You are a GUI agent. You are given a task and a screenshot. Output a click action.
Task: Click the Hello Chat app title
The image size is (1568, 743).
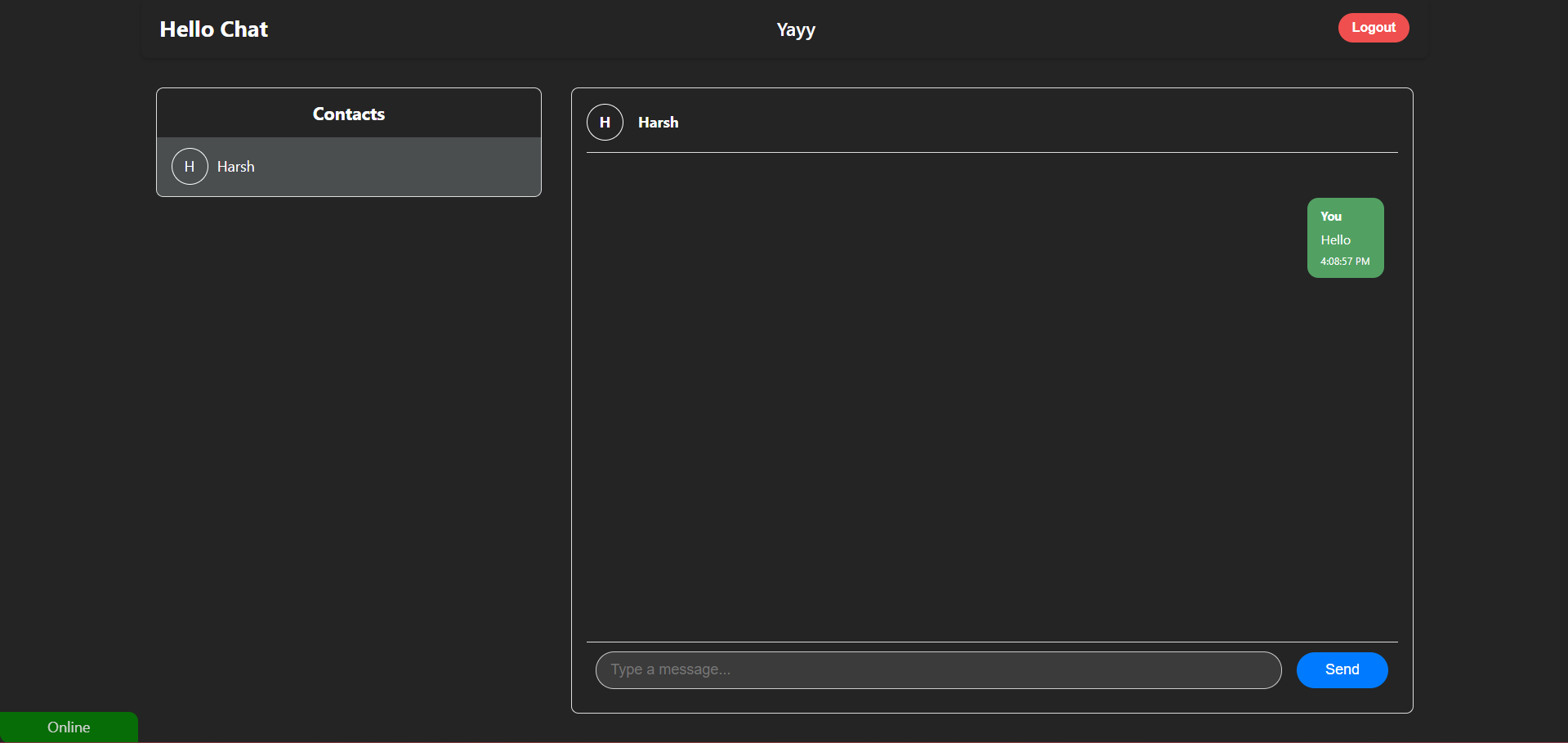click(x=213, y=29)
